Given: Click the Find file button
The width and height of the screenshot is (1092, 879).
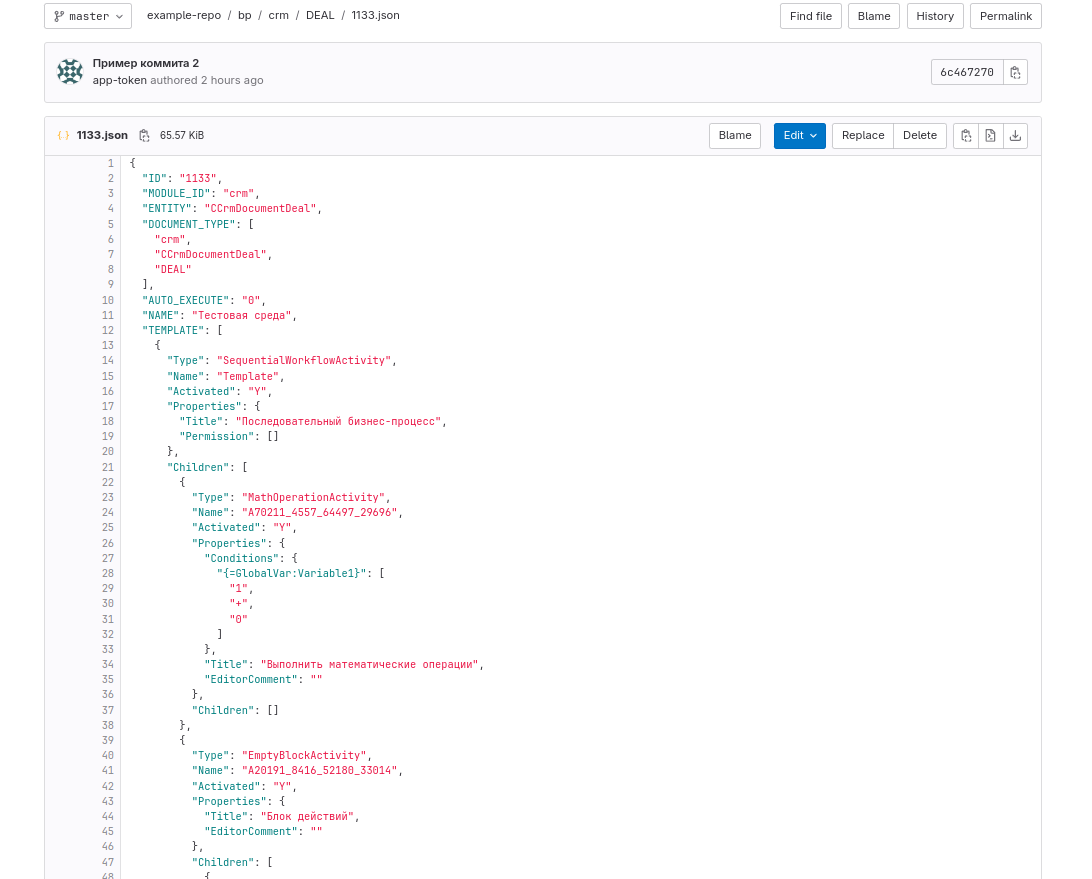Looking at the screenshot, I should click(811, 16).
